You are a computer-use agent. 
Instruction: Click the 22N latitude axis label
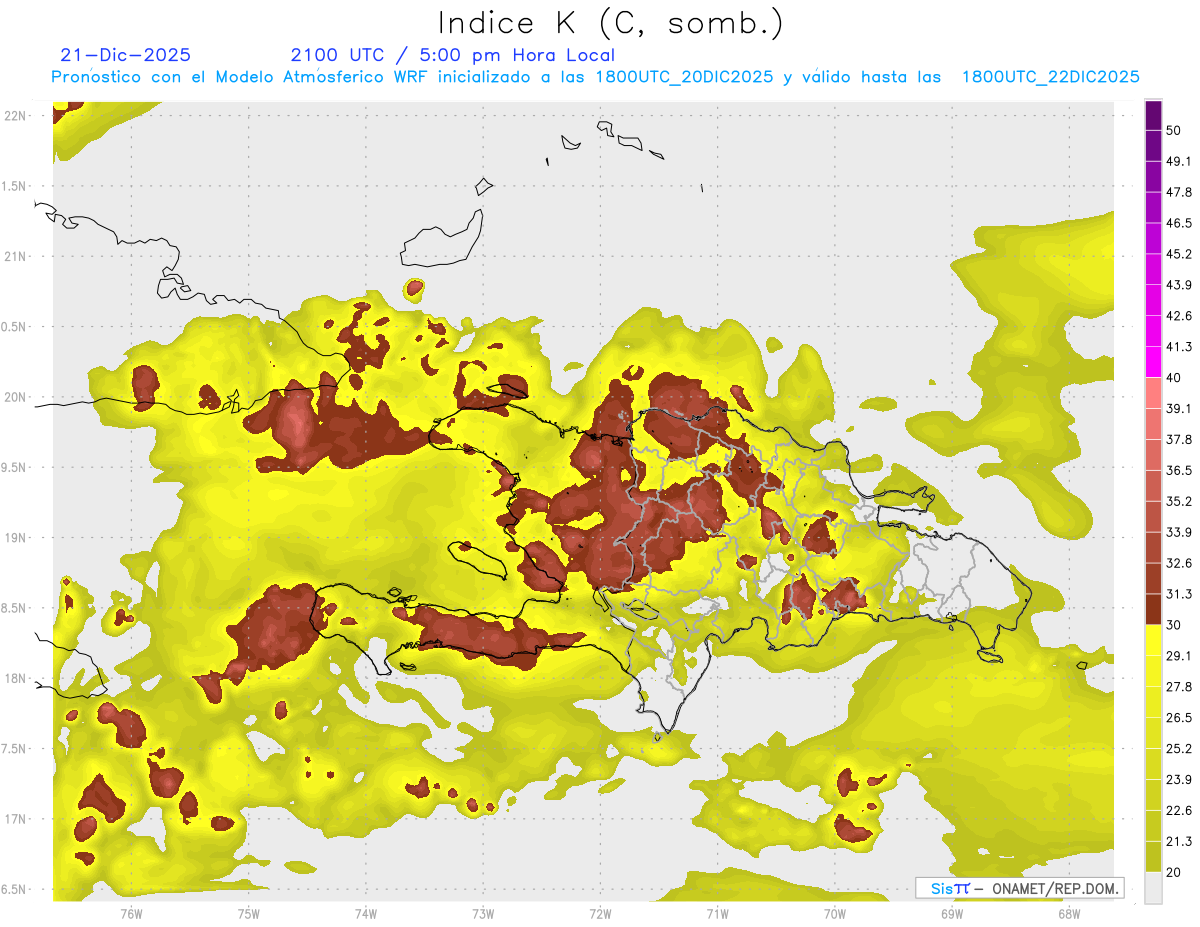coord(16,115)
